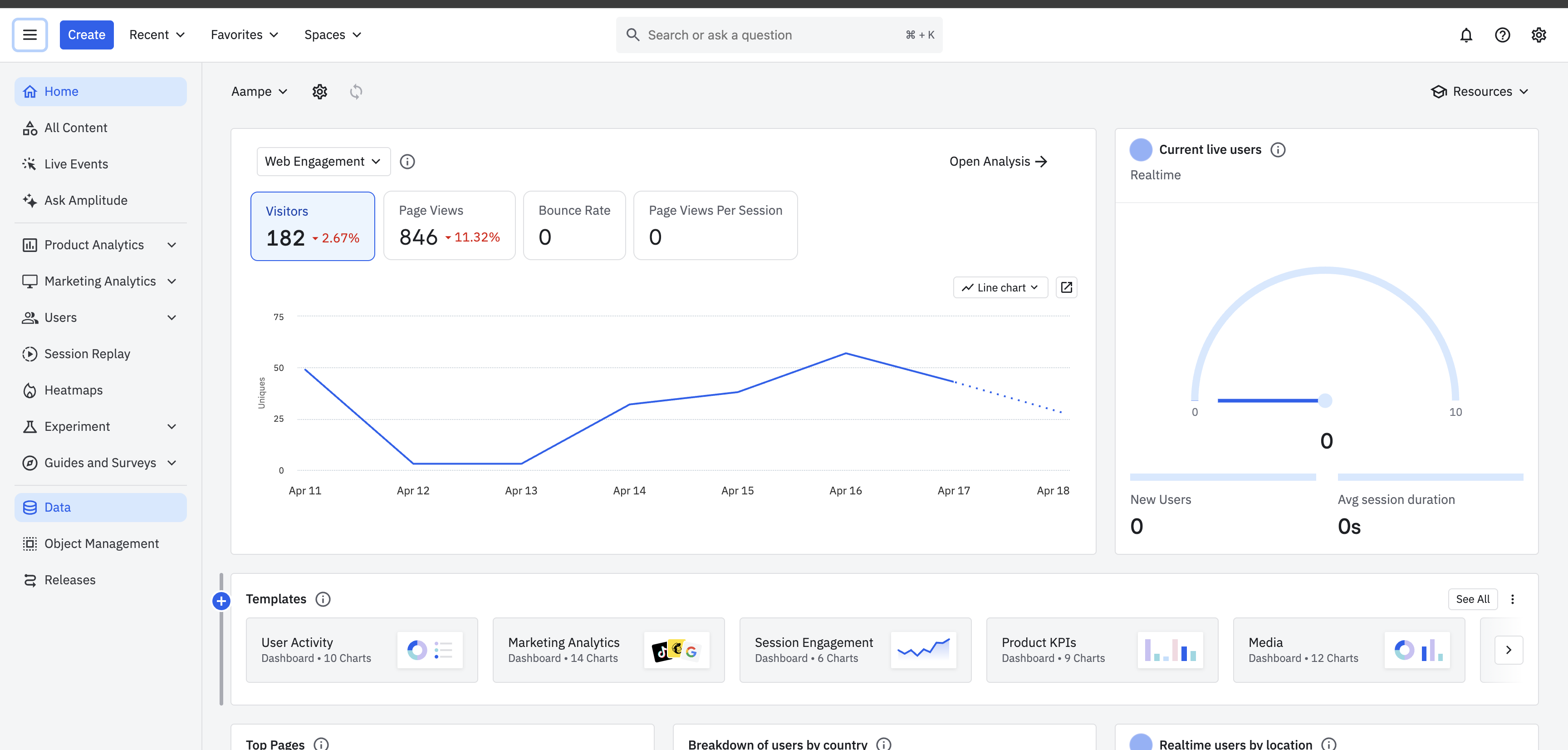The height and width of the screenshot is (750, 1568).
Task: Go to Live Events in sidebar
Action: coord(76,164)
